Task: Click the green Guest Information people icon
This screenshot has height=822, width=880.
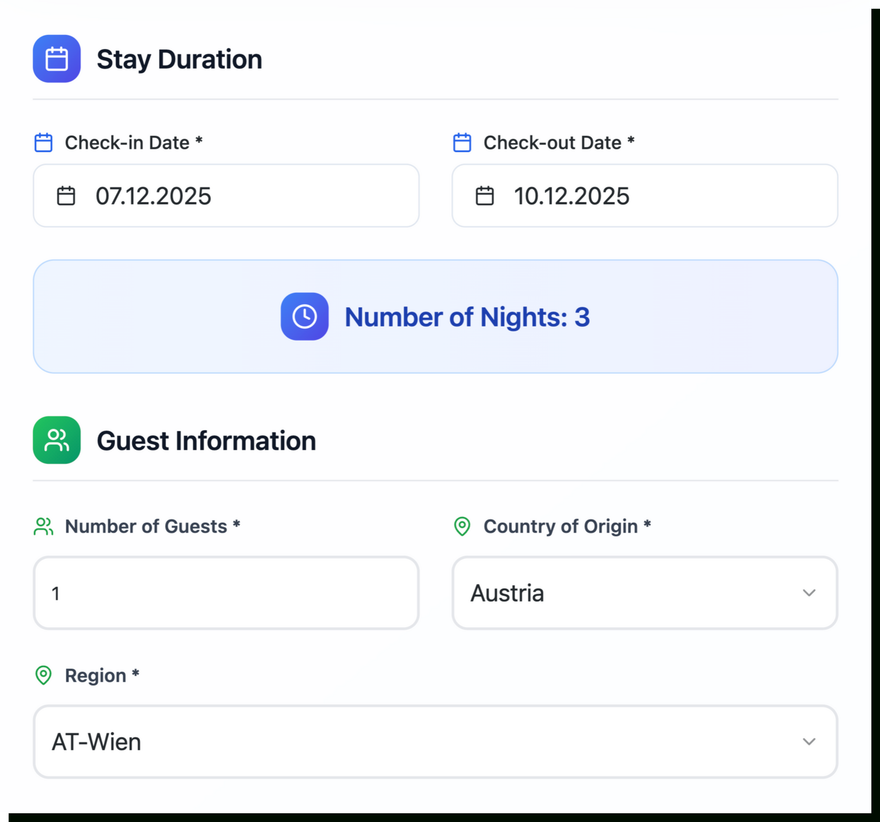Action: (57, 441)
